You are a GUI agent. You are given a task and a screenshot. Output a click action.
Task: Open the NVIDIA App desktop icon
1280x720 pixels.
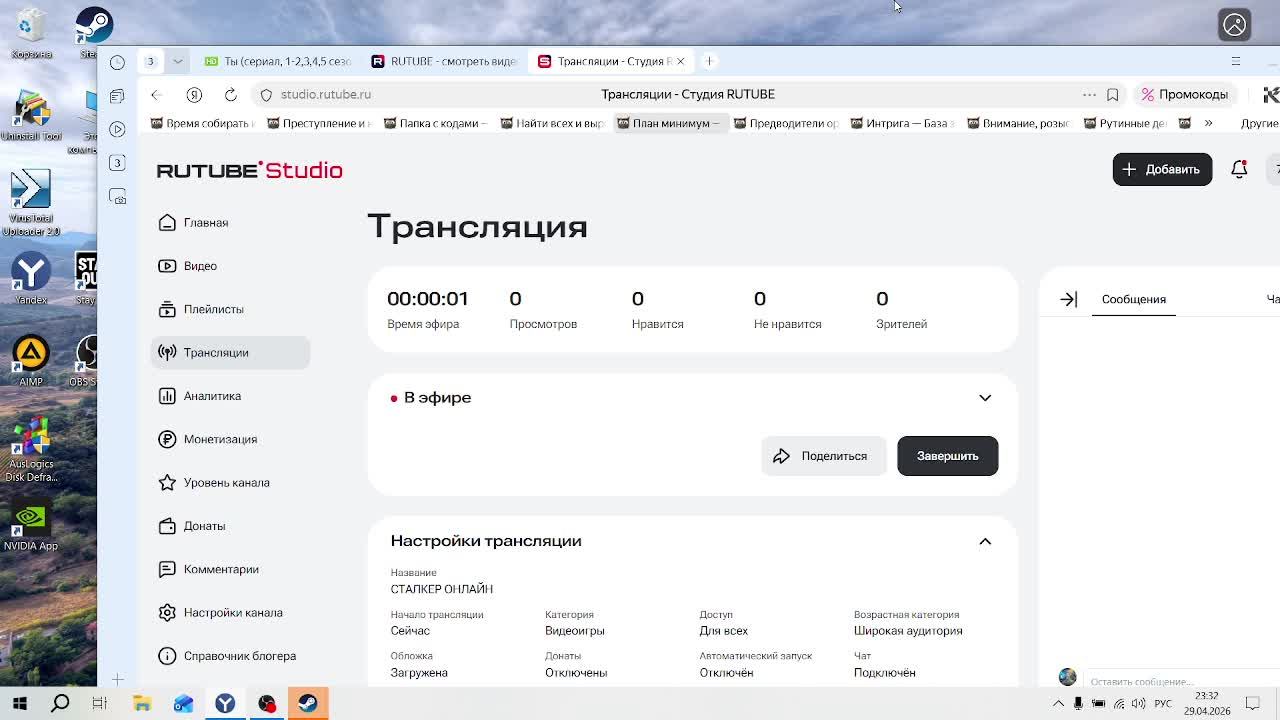tap(31, 527)
